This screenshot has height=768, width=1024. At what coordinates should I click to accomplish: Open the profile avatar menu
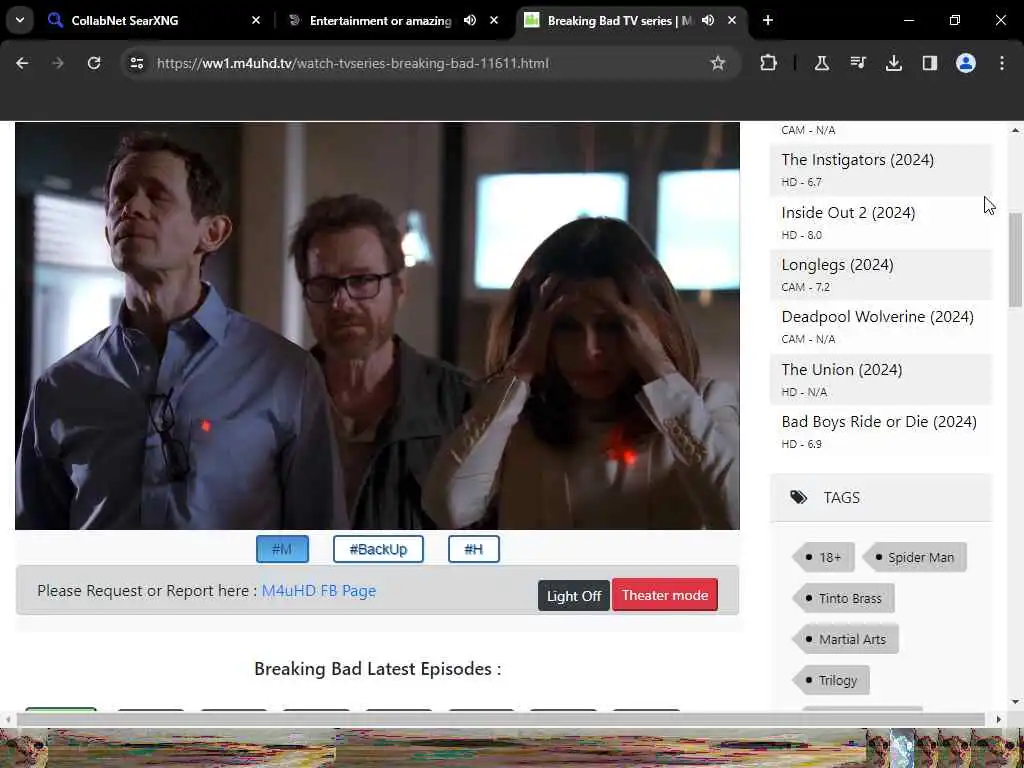click(965, 63)
